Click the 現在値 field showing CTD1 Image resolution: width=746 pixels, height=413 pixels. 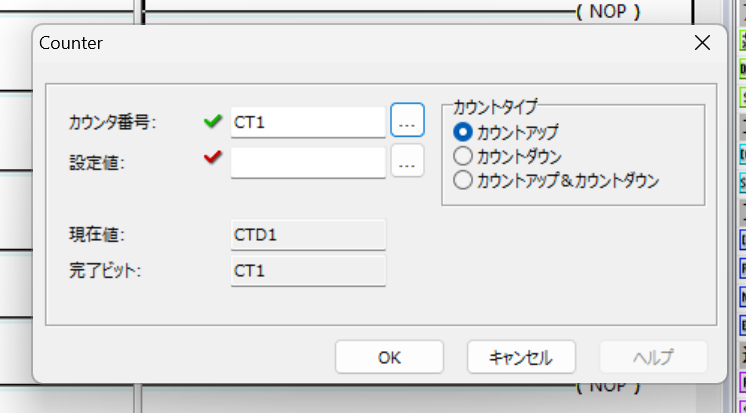(308, 235)
